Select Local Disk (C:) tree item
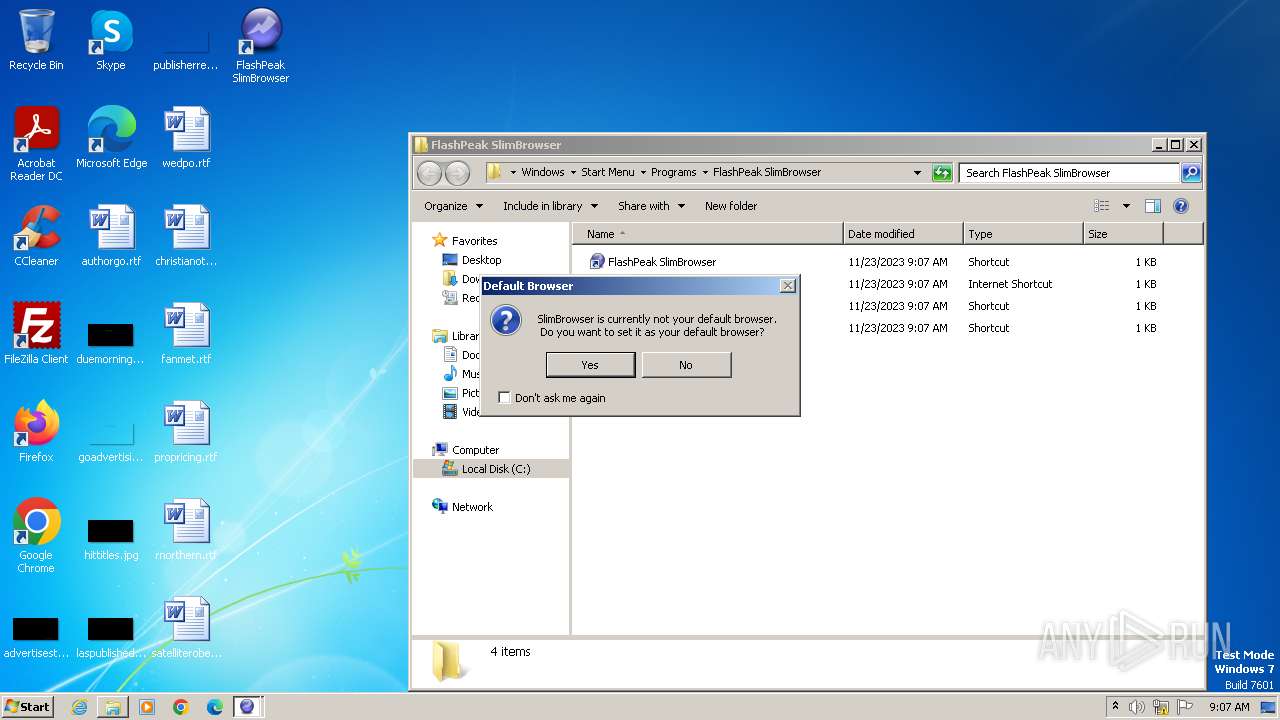The image size is (1280, 720). [x=496, y=469]
